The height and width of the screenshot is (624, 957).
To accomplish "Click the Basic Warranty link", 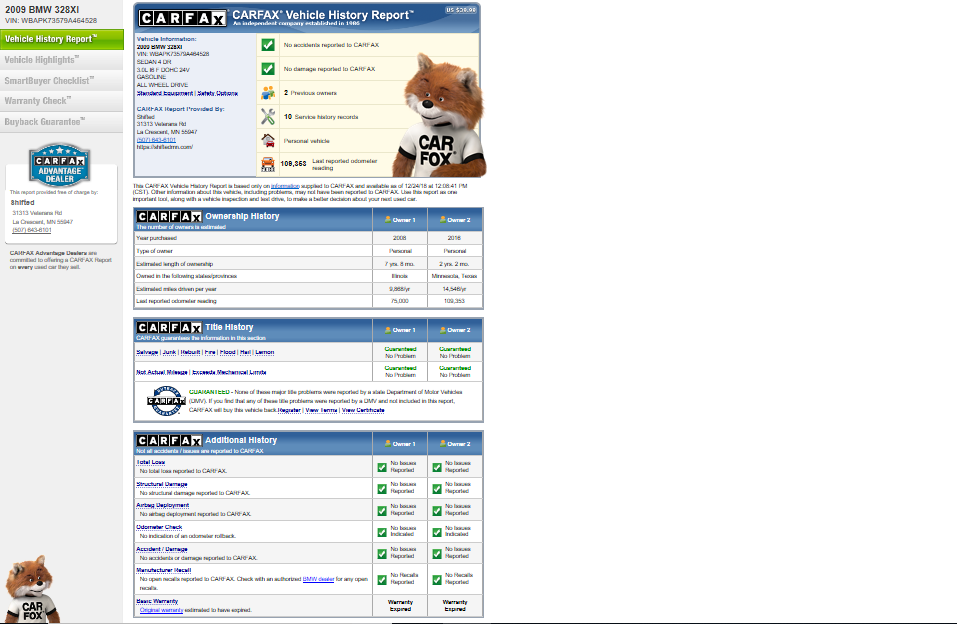I will 157,601.
